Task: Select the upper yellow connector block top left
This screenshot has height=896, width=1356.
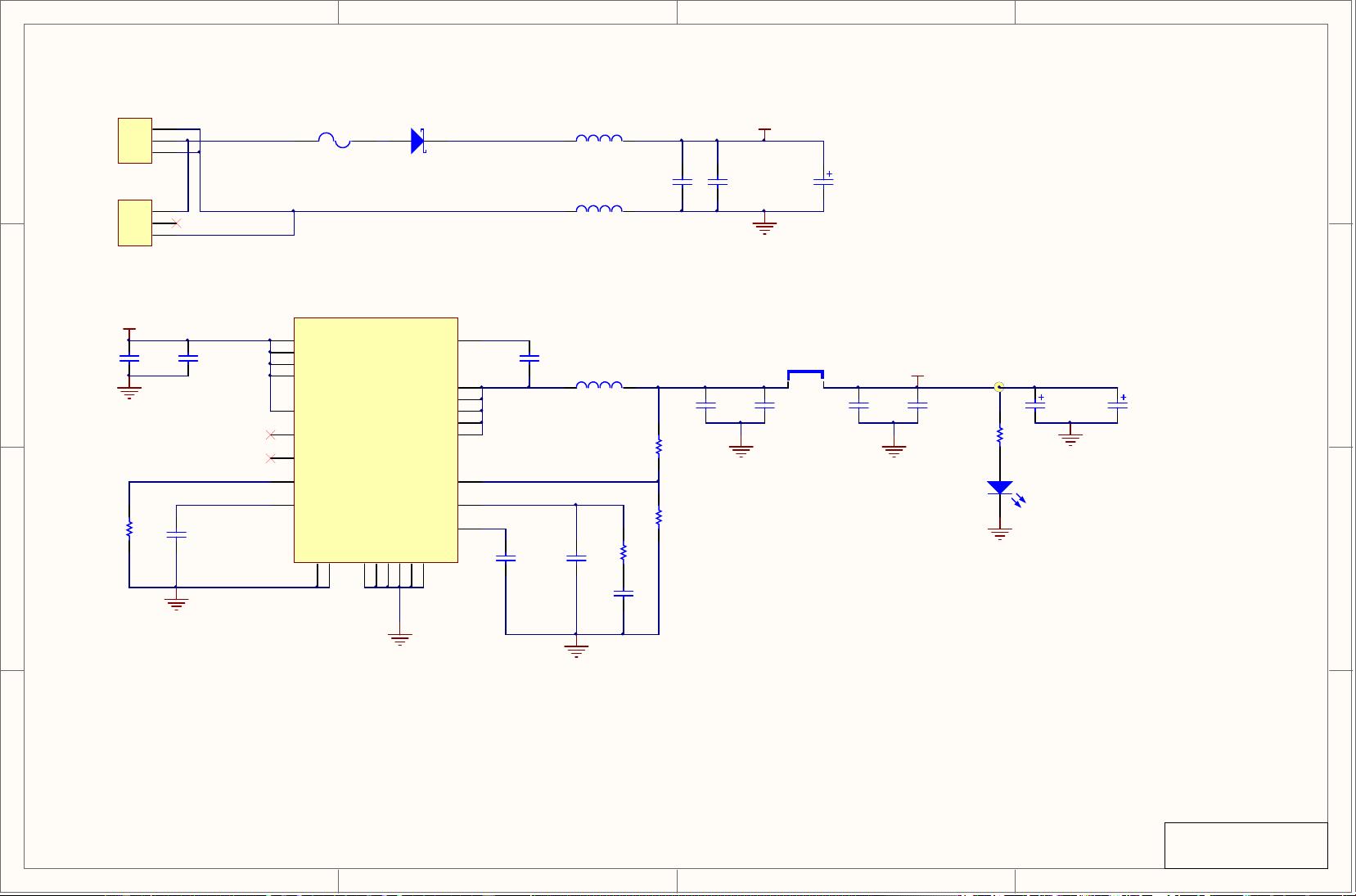Action: pyautogui.click(x=134, y=140)
